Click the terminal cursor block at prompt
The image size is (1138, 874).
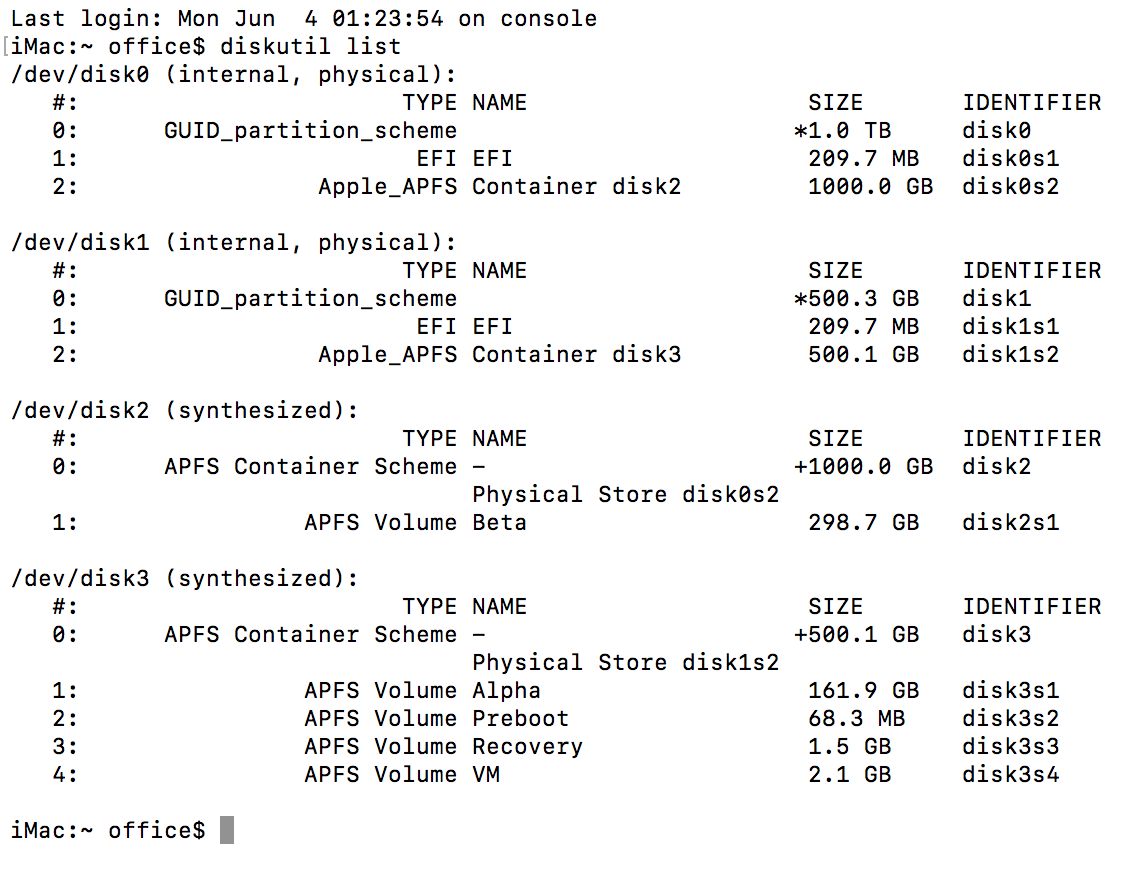[x=227, y=830]
